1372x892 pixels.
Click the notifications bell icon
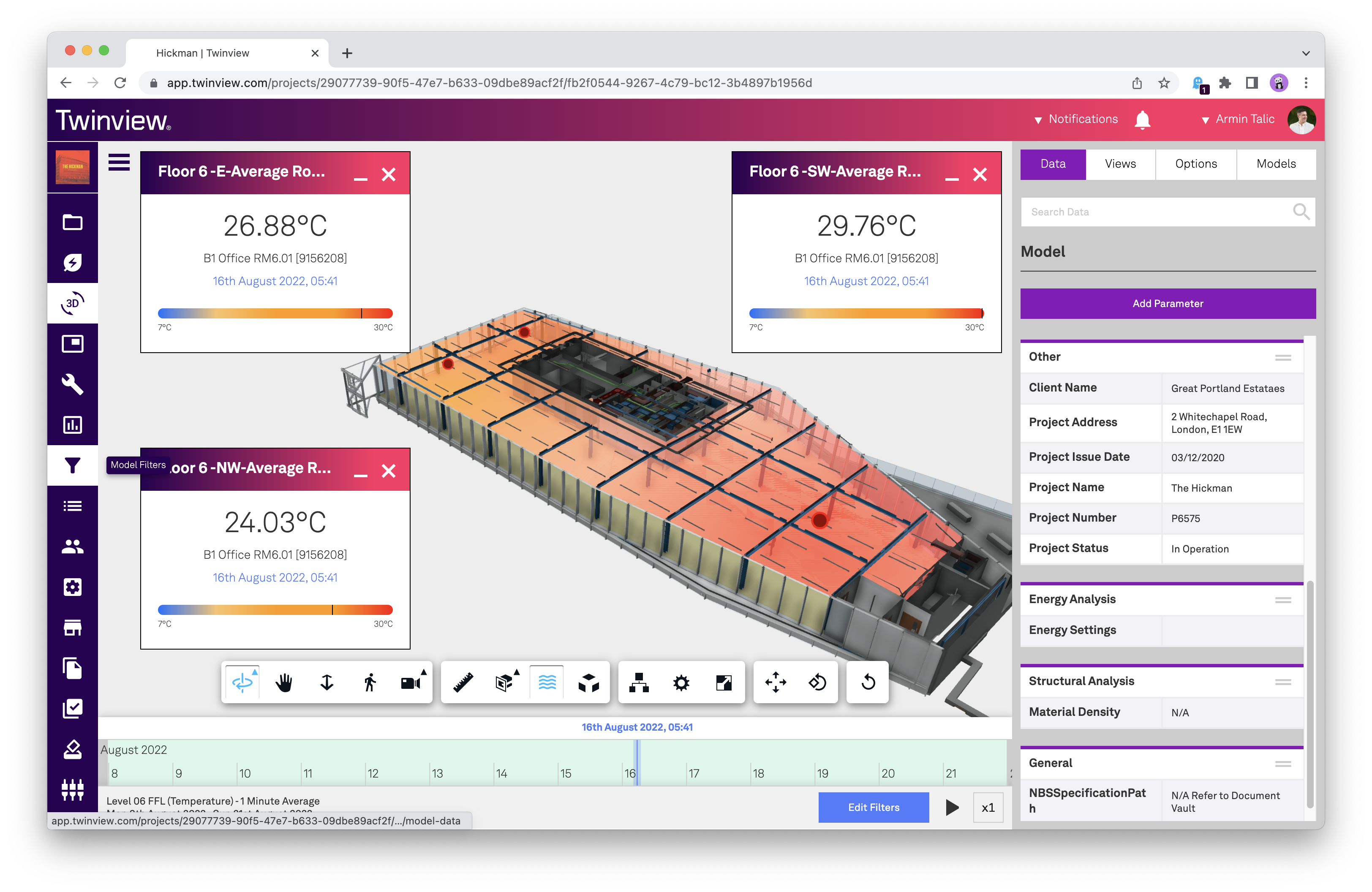click(x=1142, y=120)
